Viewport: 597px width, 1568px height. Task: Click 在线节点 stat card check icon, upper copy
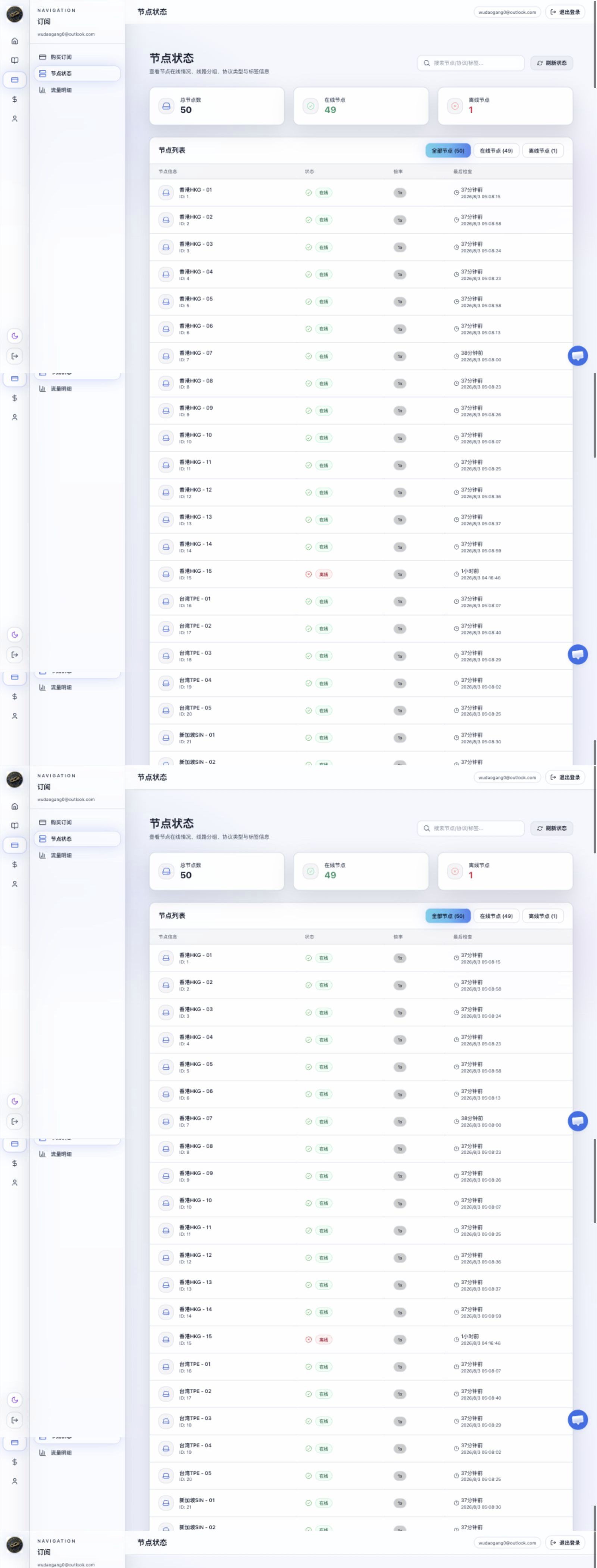[x=310, y=106]
